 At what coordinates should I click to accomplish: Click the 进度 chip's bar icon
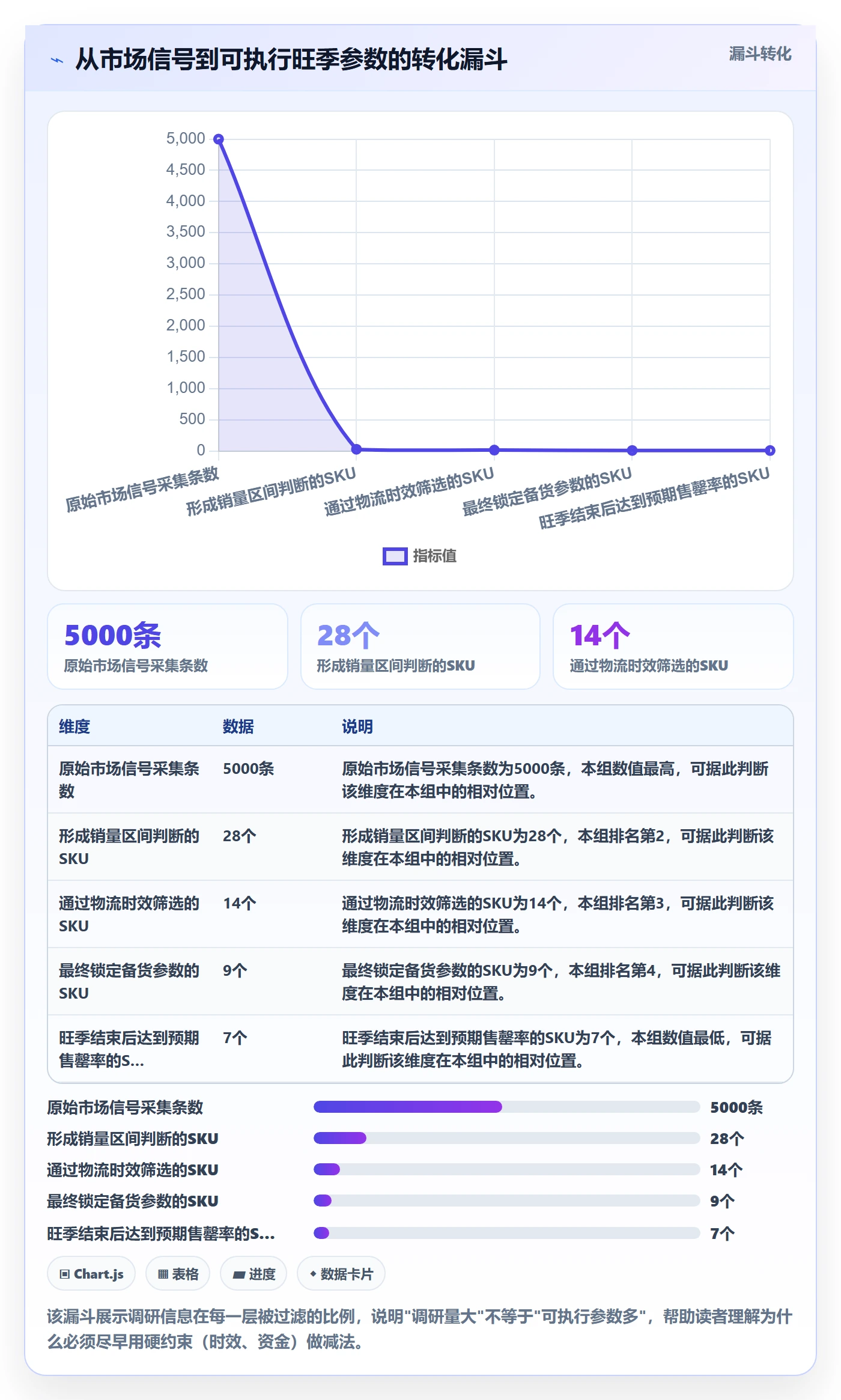[238, 1274]
